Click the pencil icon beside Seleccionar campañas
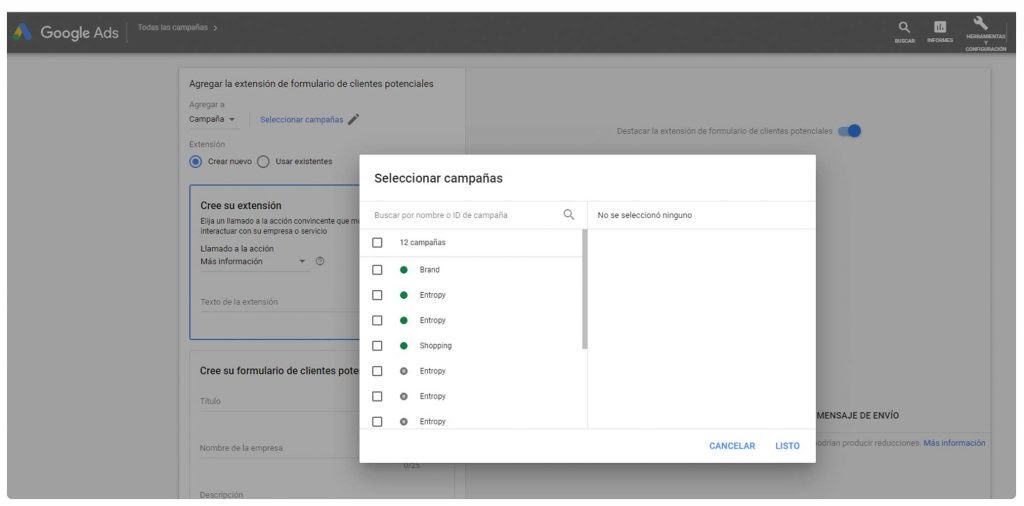The width and height of the screenshot is (1024, 506). click(x=353, y=119)
